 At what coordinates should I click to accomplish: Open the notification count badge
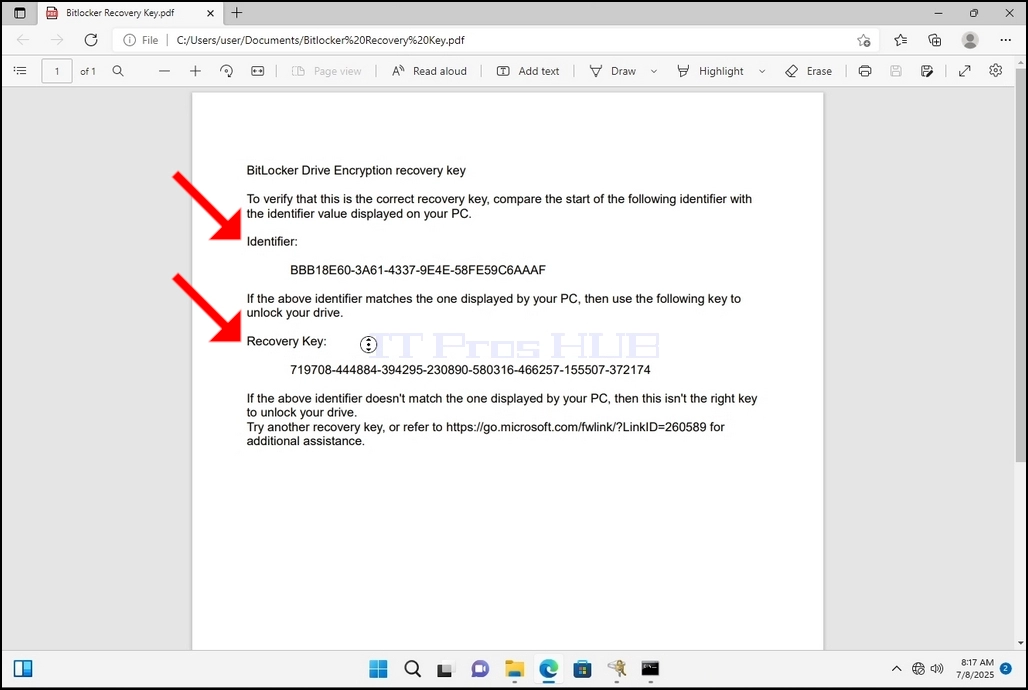pos(1006,669)
